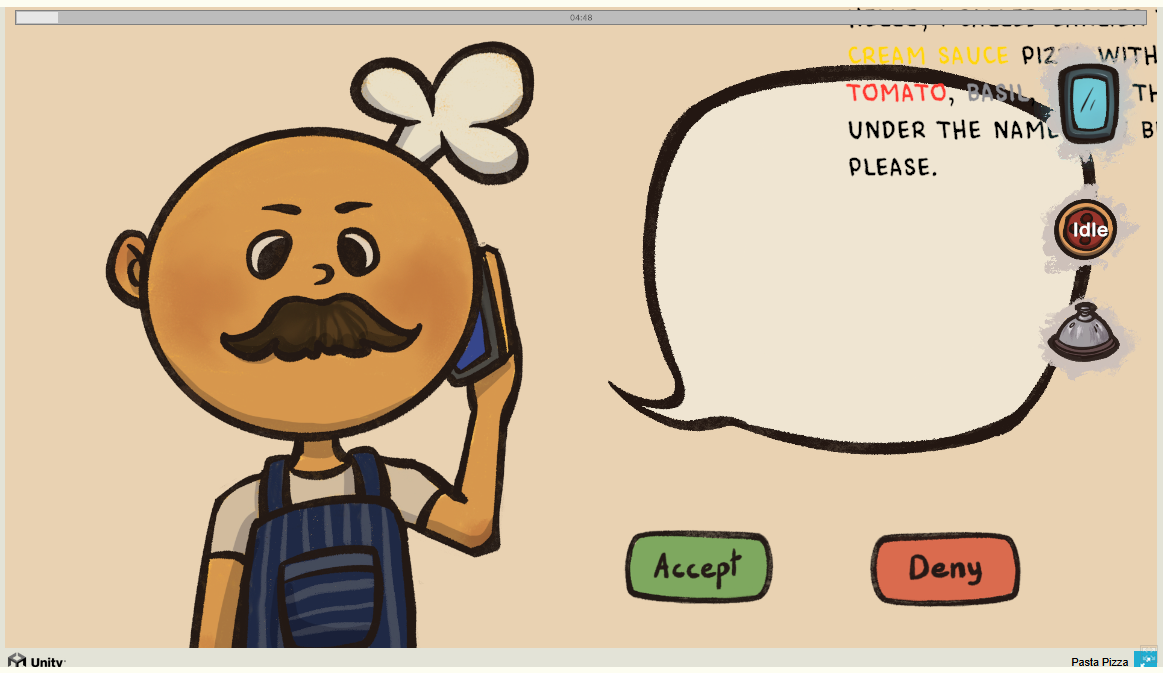The height and width of the screenshot is (673, 1163).
Task: Deny the pizza order
Action: point(945,568)
